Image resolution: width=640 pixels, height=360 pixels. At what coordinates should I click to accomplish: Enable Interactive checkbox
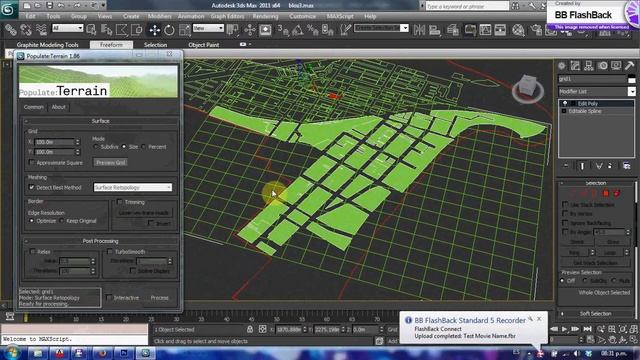109,298
